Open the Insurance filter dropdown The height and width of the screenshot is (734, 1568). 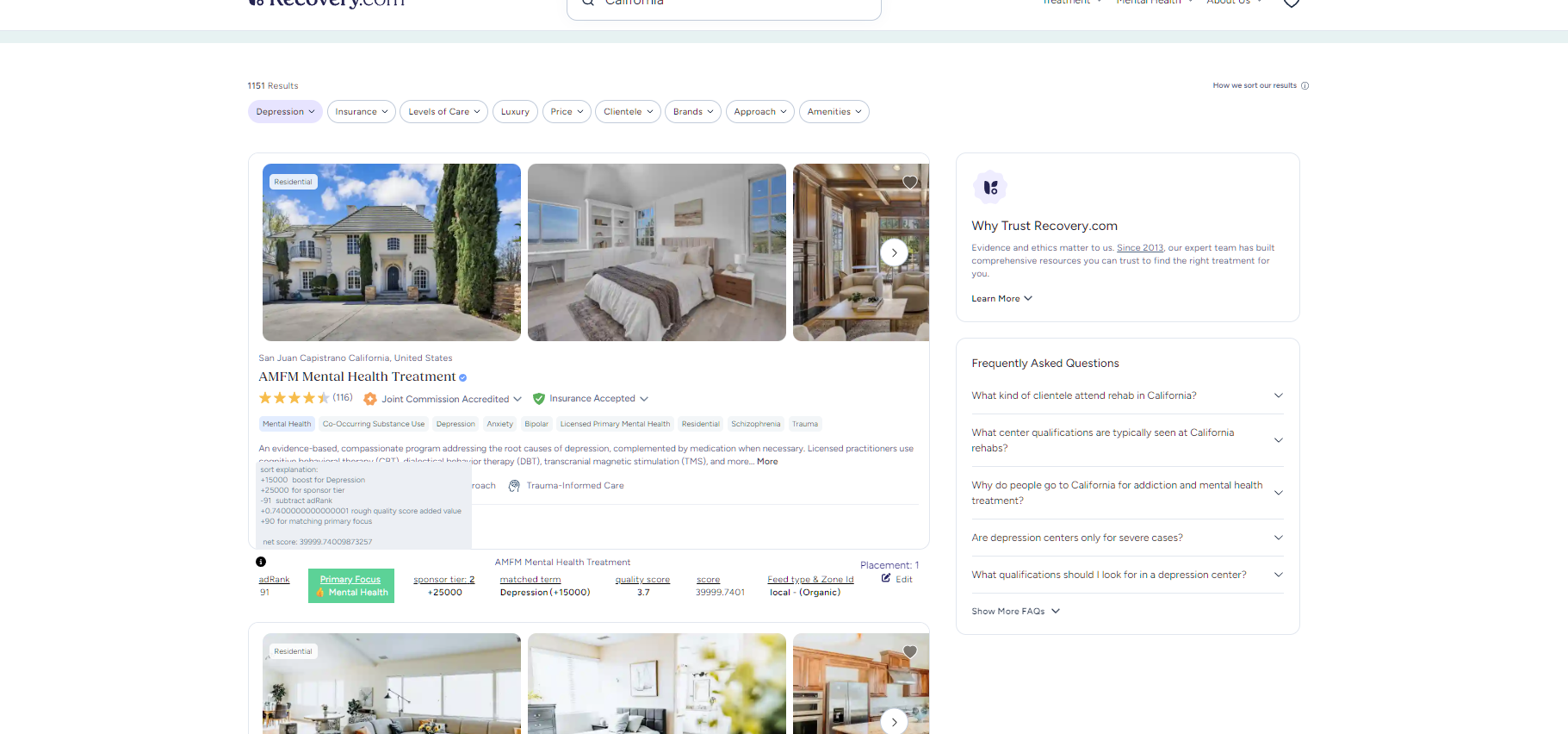coord(361,112)
